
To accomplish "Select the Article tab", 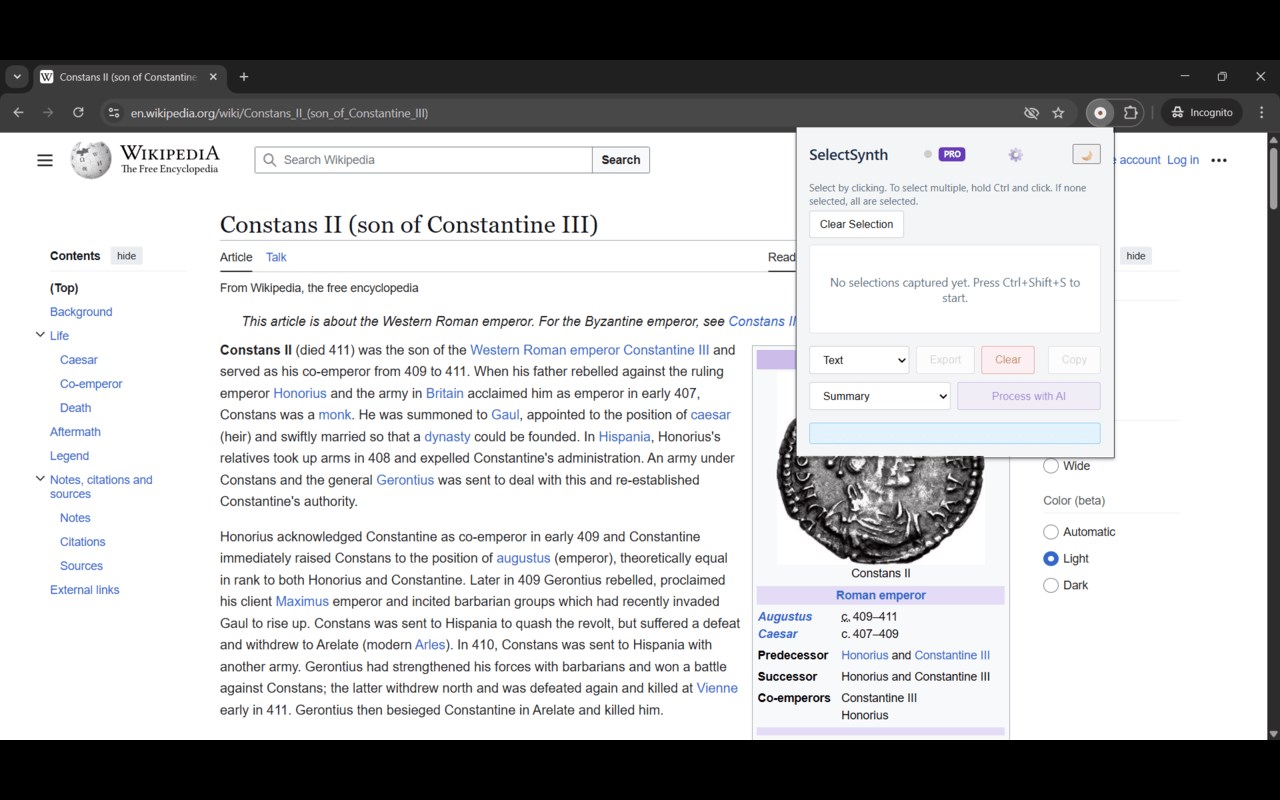I will (236, 257).
